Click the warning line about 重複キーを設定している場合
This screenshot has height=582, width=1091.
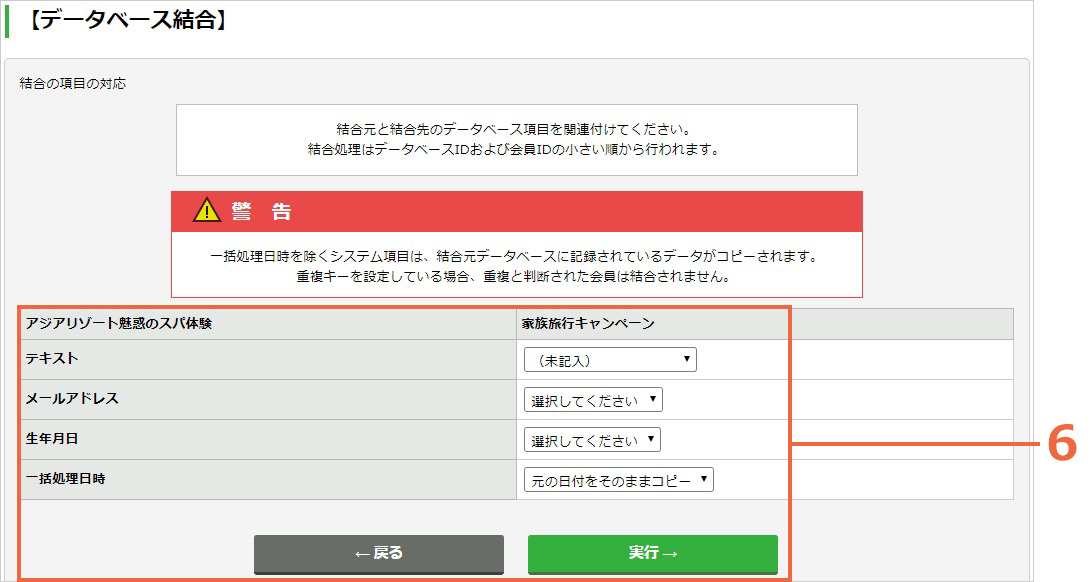(516, 276)
